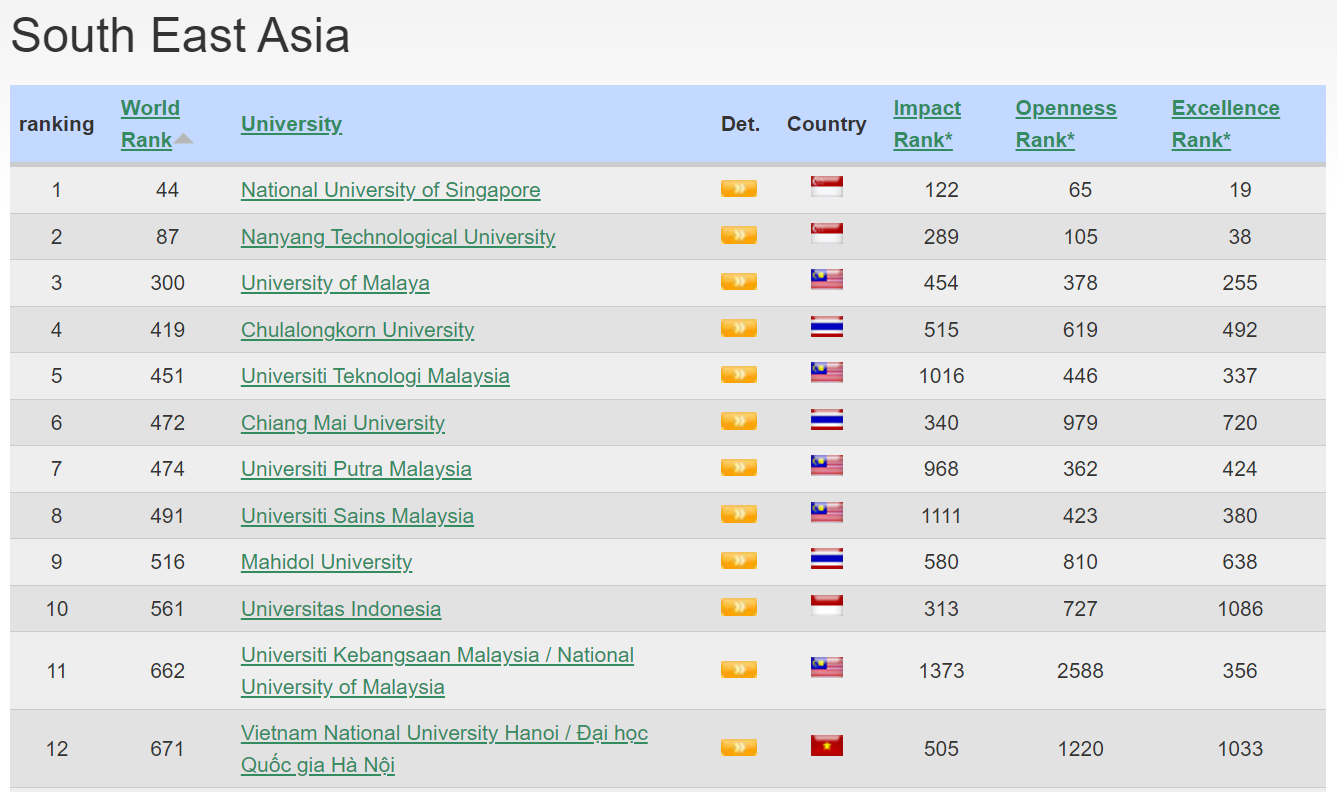This screenshot has height=792, width=1337.
Task: Open details arrow for Universiti Kebangsaan Malaysia
Action: coord(739,669)
